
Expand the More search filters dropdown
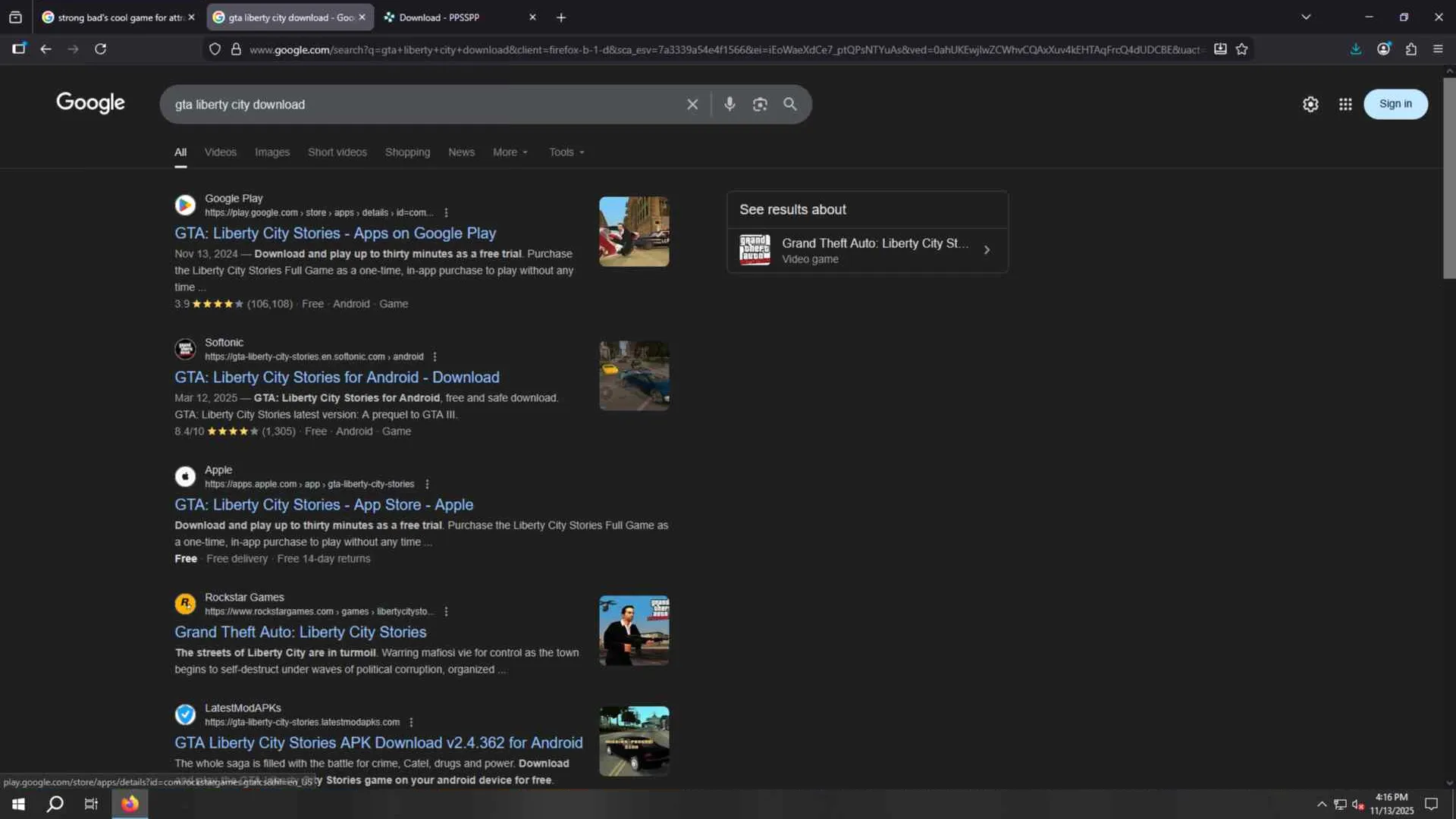click(510, 152)
